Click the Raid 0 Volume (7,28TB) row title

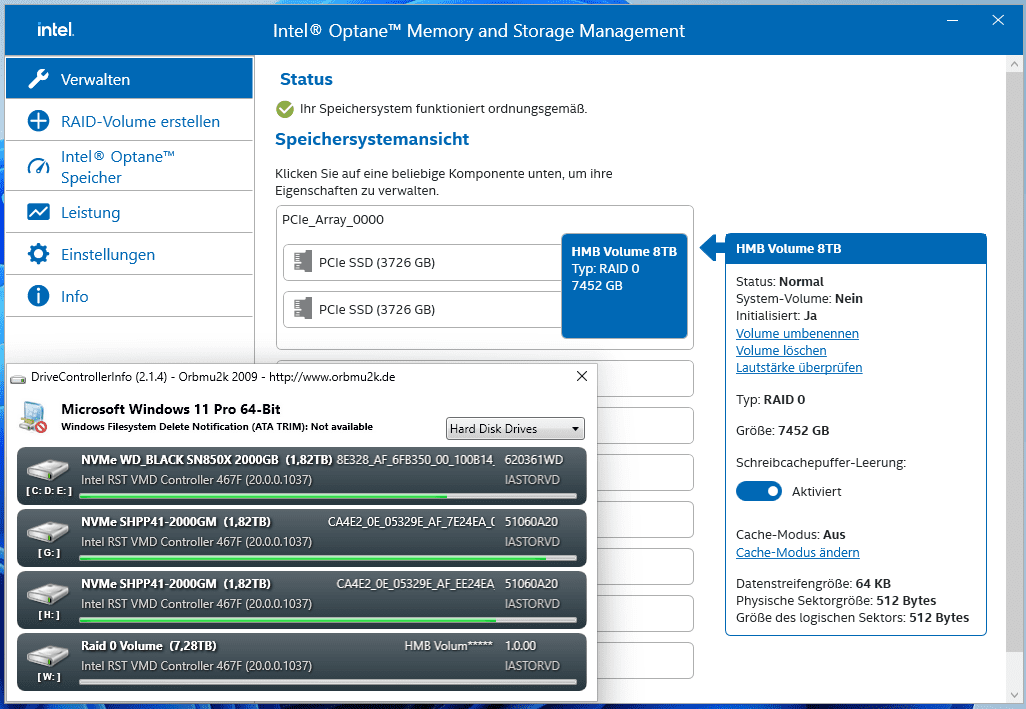(x=149, y=646)
